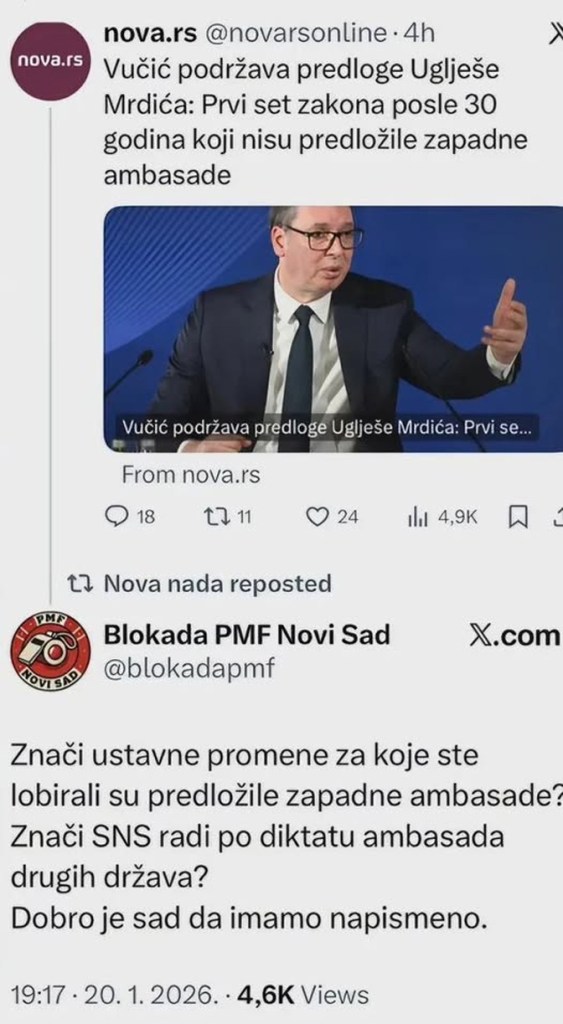Open the From nova.rs source link
This screenshot has height=1024, width=563.
click(x=191, y=475)
